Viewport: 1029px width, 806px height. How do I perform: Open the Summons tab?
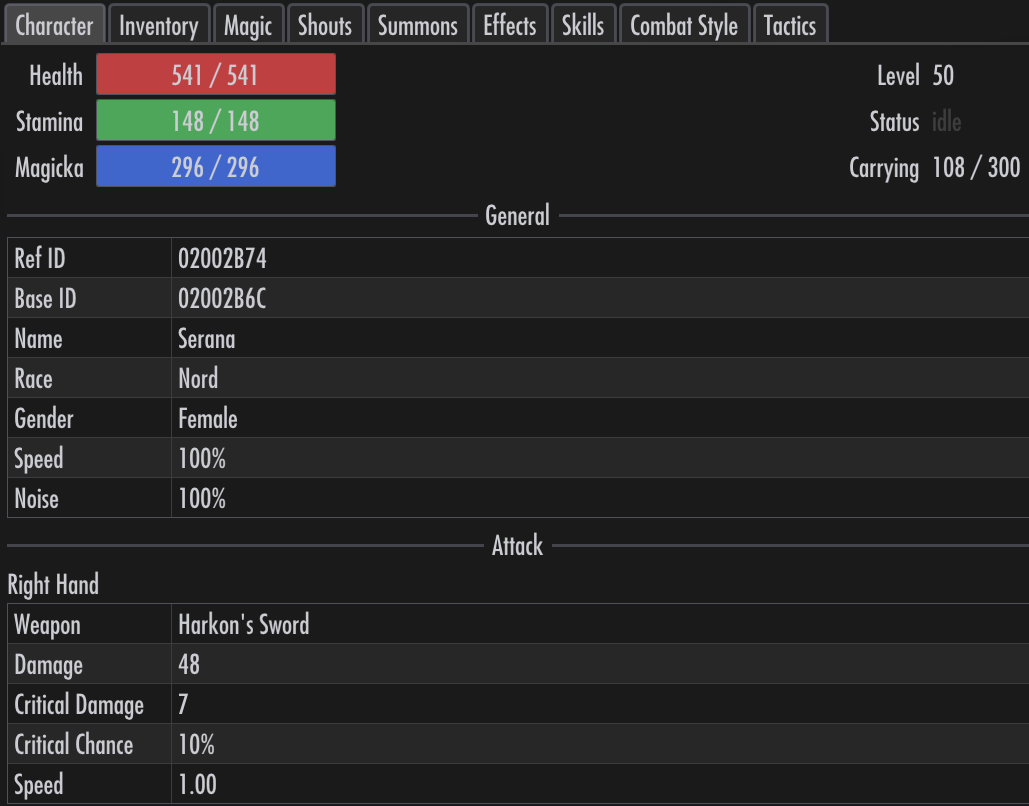pyautogui.click(x=418, y=24)
